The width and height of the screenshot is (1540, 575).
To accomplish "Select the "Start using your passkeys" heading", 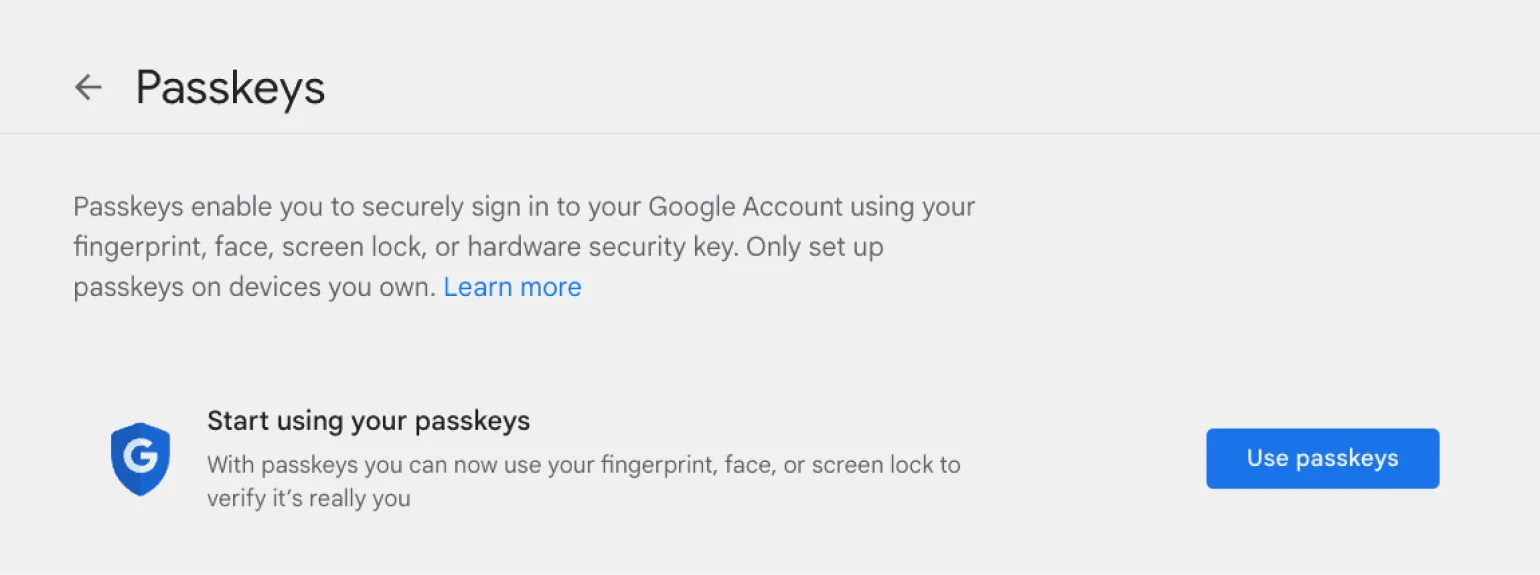I will coord(368,421).
